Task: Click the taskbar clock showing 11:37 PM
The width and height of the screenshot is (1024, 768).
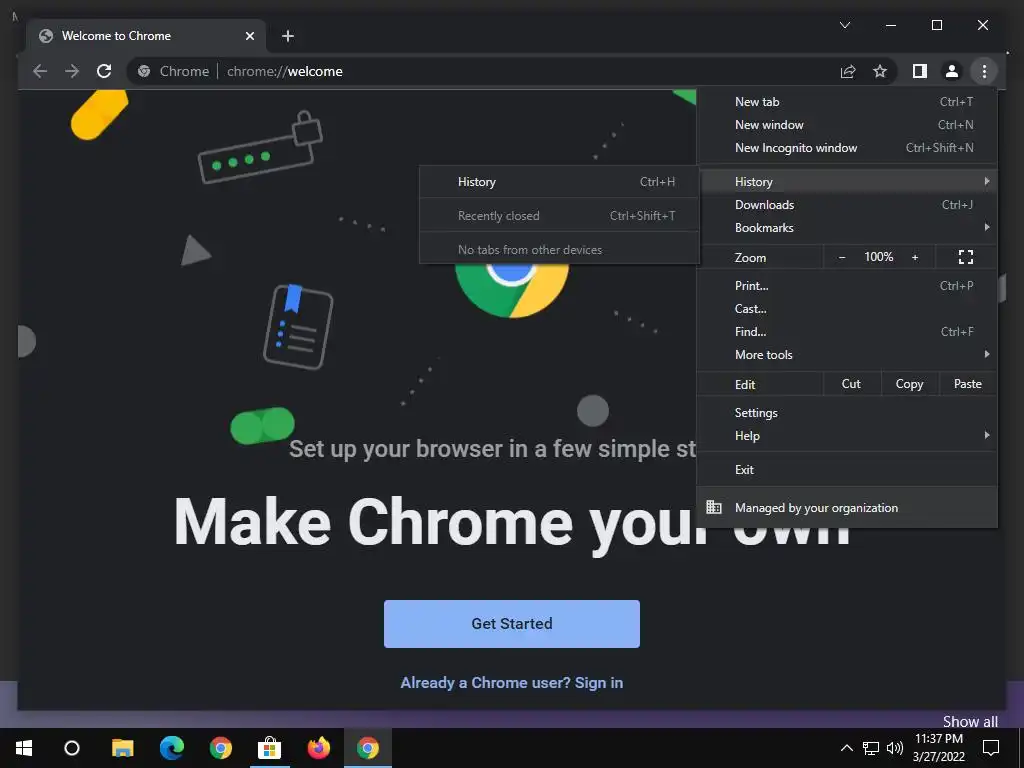Action: point(938,748)
